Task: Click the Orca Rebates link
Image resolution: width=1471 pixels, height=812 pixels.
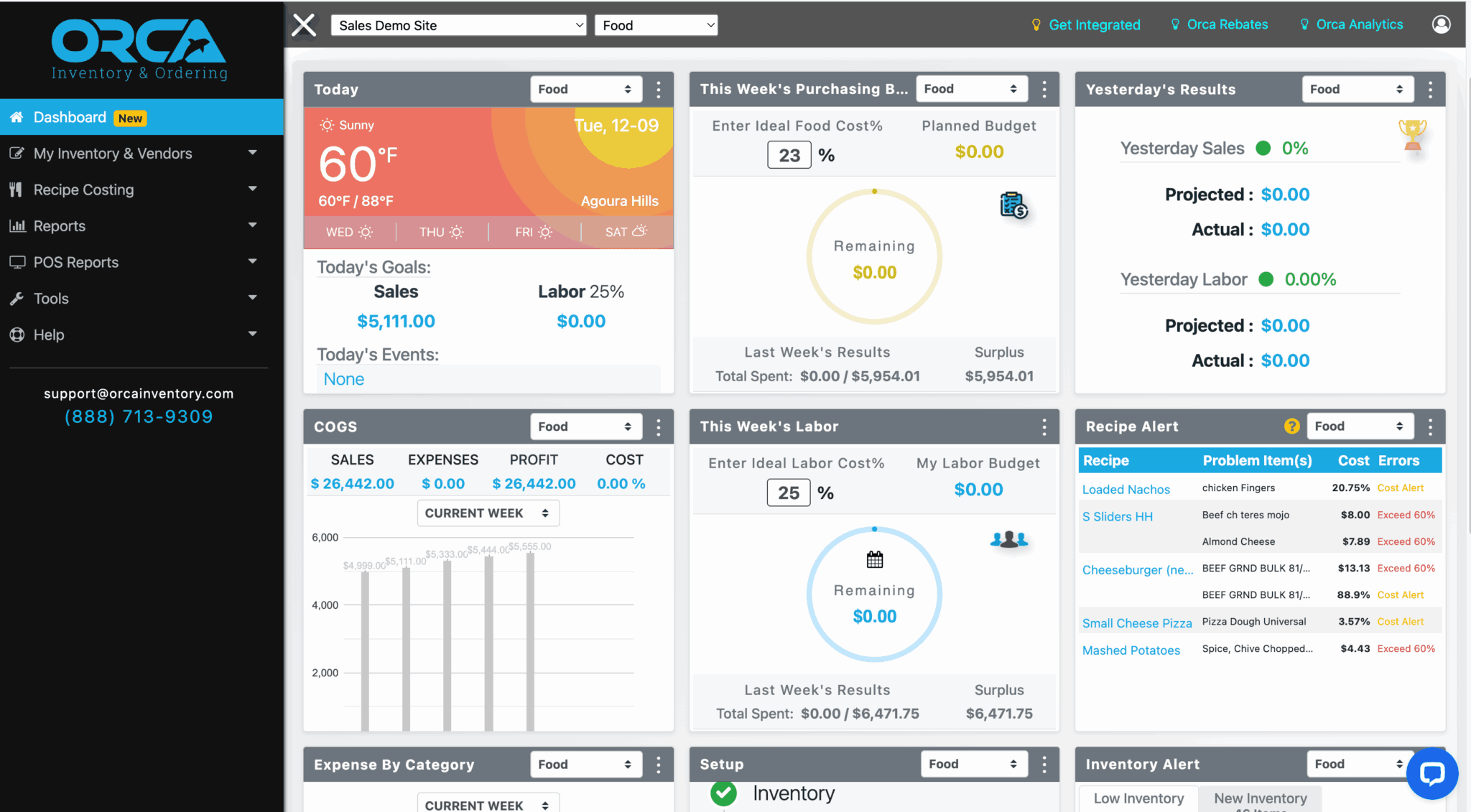Action: tap(1227, 24)
